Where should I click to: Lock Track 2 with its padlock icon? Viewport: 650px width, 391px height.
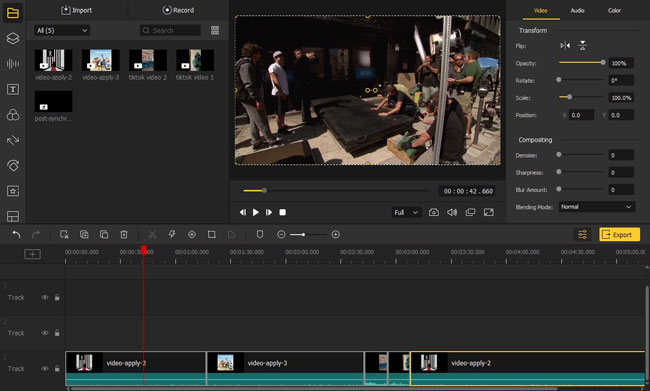tap(57, 333)
